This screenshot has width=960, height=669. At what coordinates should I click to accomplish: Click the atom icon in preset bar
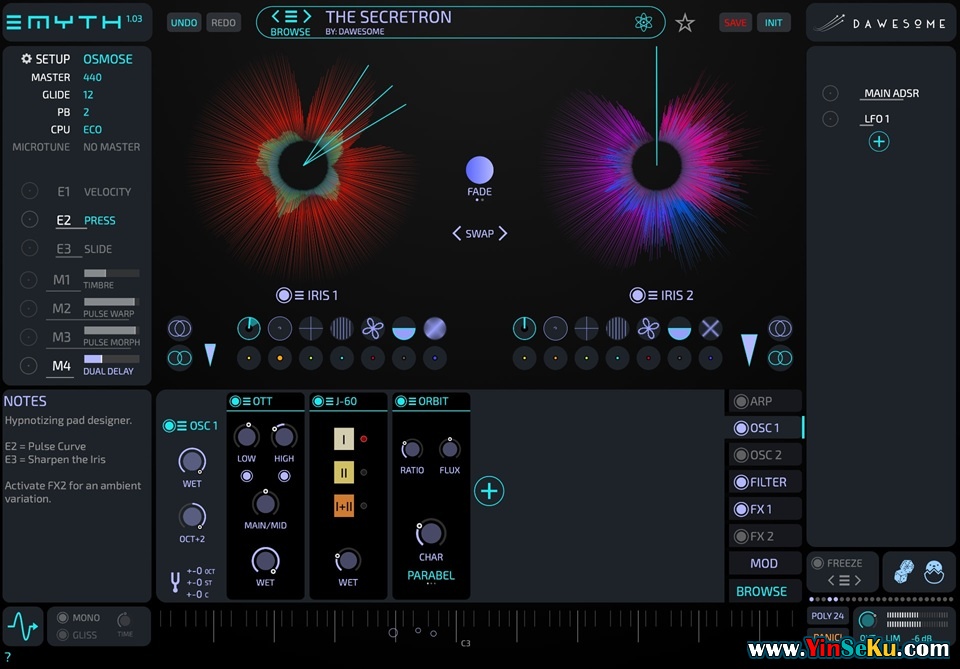(x=644, y=23)
